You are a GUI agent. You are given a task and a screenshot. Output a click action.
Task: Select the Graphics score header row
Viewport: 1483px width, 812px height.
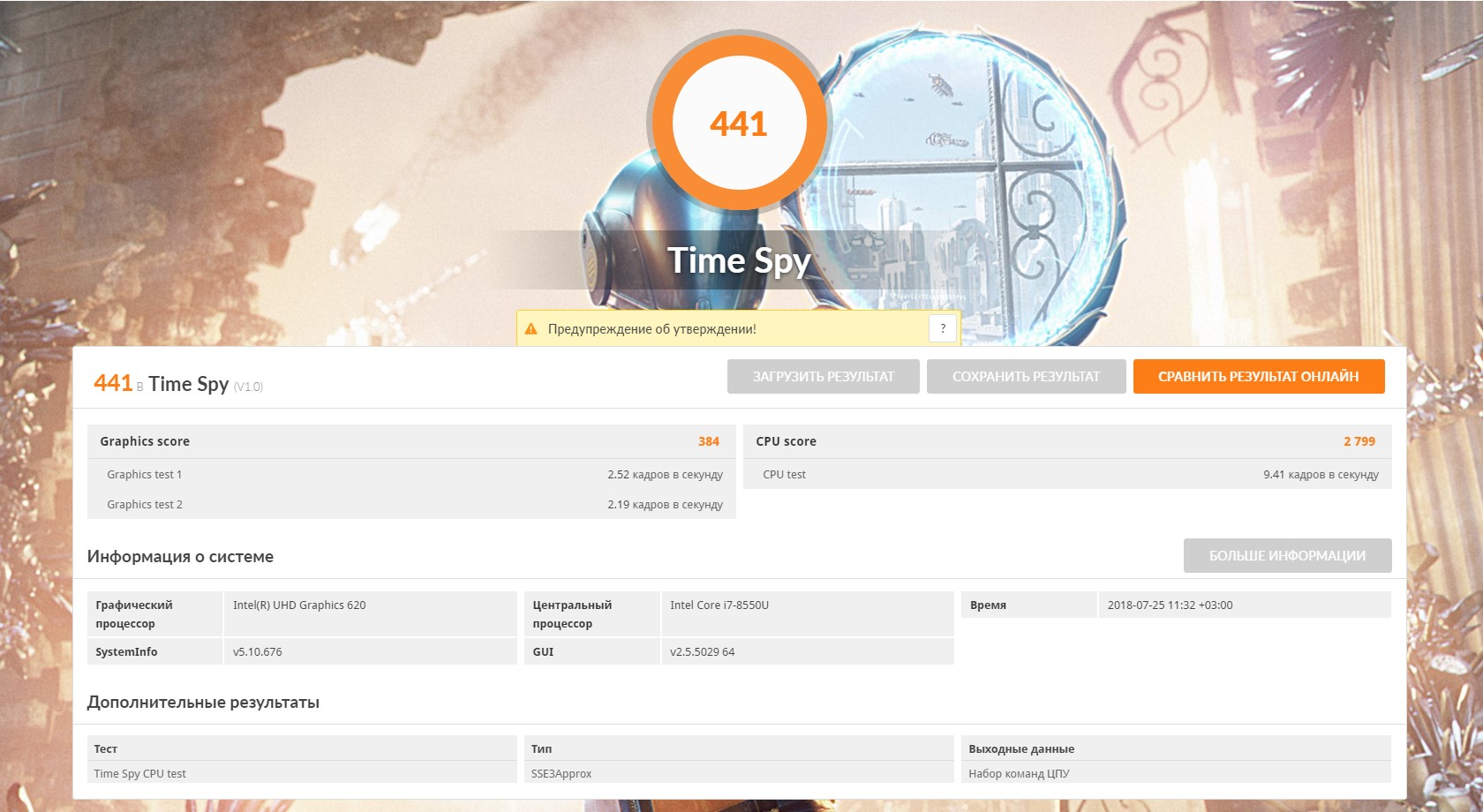coord(411,441)
